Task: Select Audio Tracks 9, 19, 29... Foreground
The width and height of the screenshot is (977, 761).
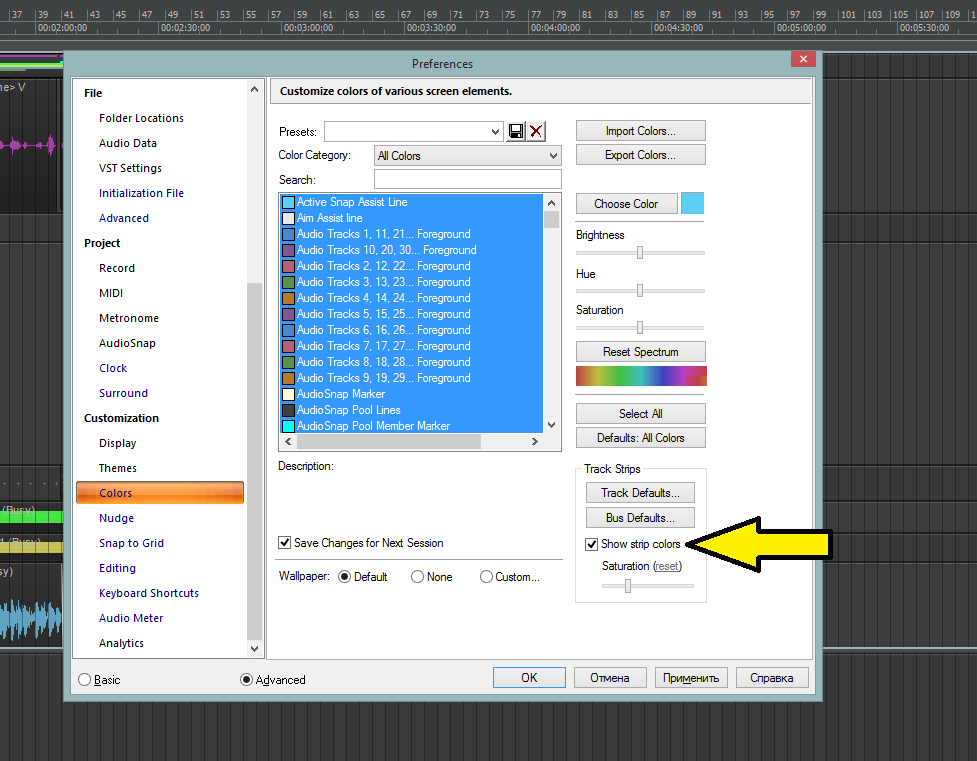Action: pos(412,378)
